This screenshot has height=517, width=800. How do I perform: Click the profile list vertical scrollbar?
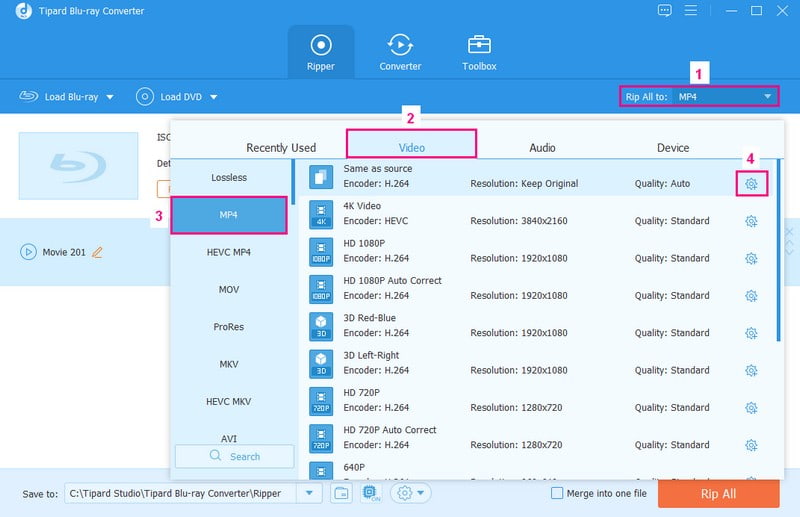(779, 250)
